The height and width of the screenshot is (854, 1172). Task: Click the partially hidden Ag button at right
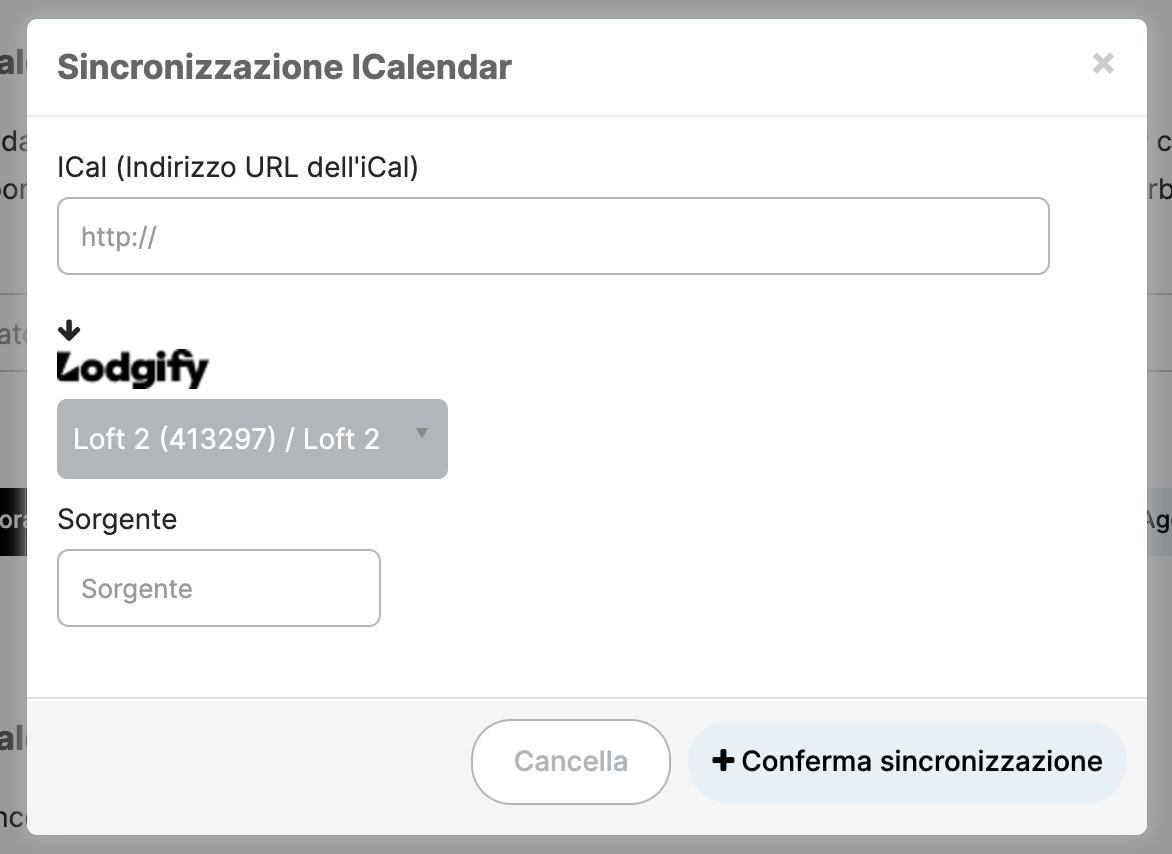[1159, 522]
